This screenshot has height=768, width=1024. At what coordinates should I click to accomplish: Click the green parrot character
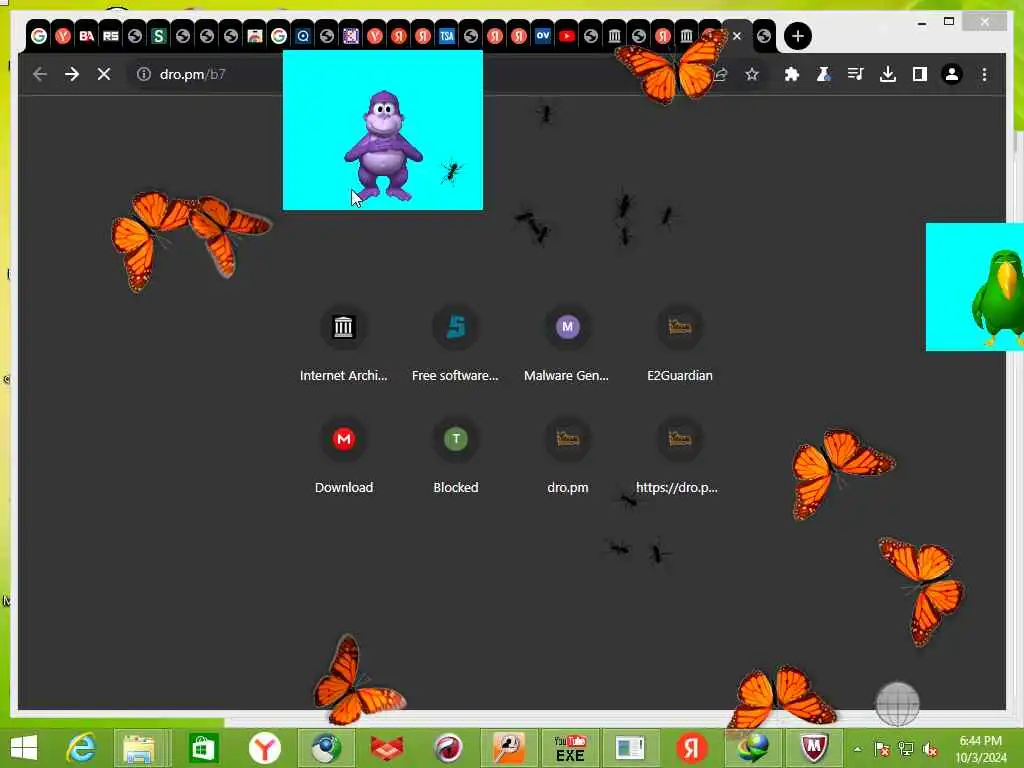click(998, 296)
